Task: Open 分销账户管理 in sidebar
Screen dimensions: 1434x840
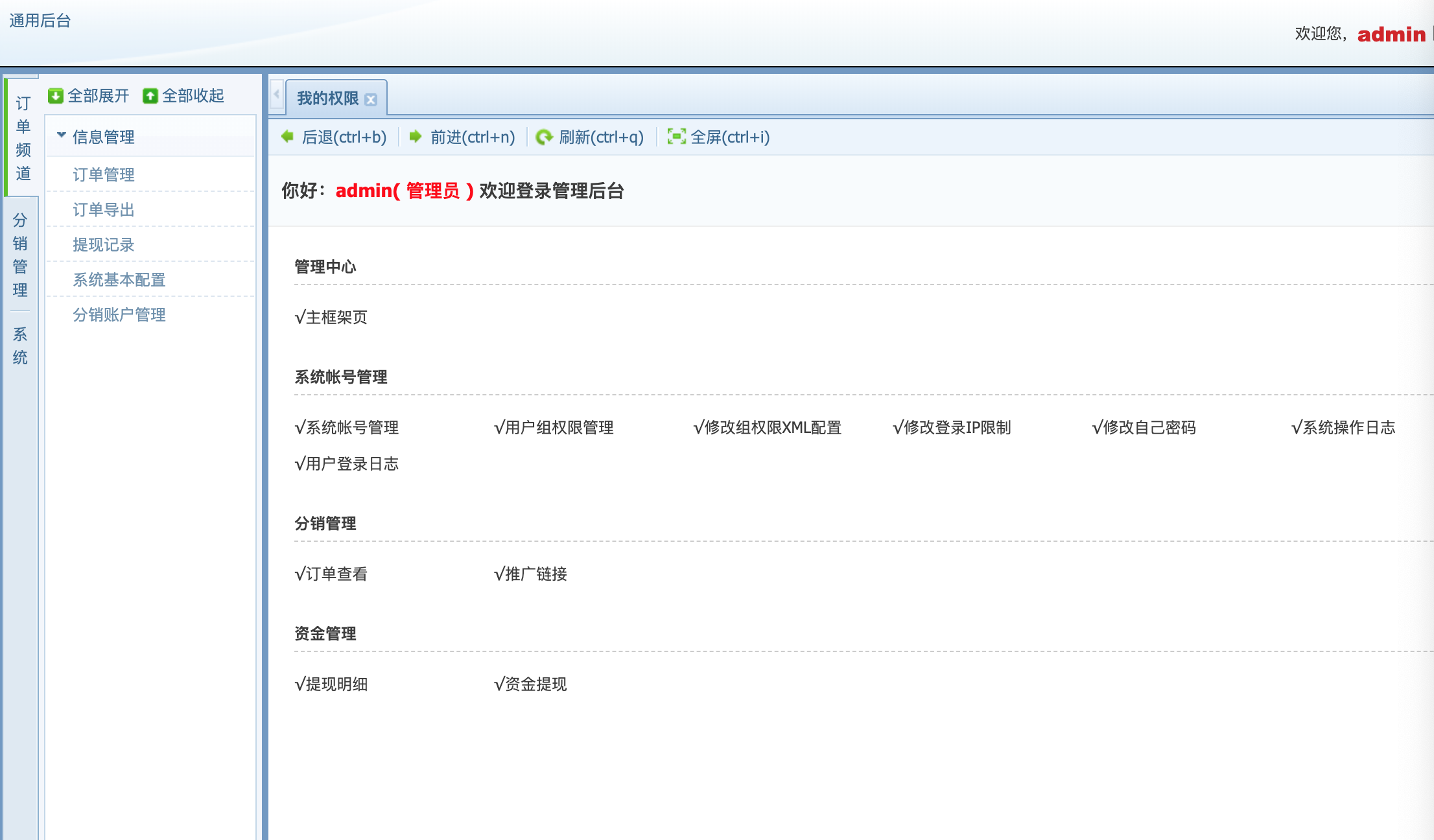Action: coord(119,314)
